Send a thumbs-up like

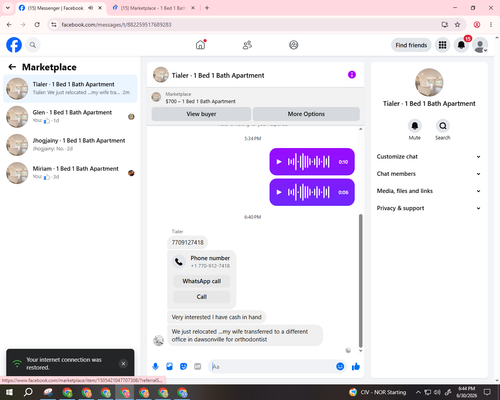(x=356, y=367)
